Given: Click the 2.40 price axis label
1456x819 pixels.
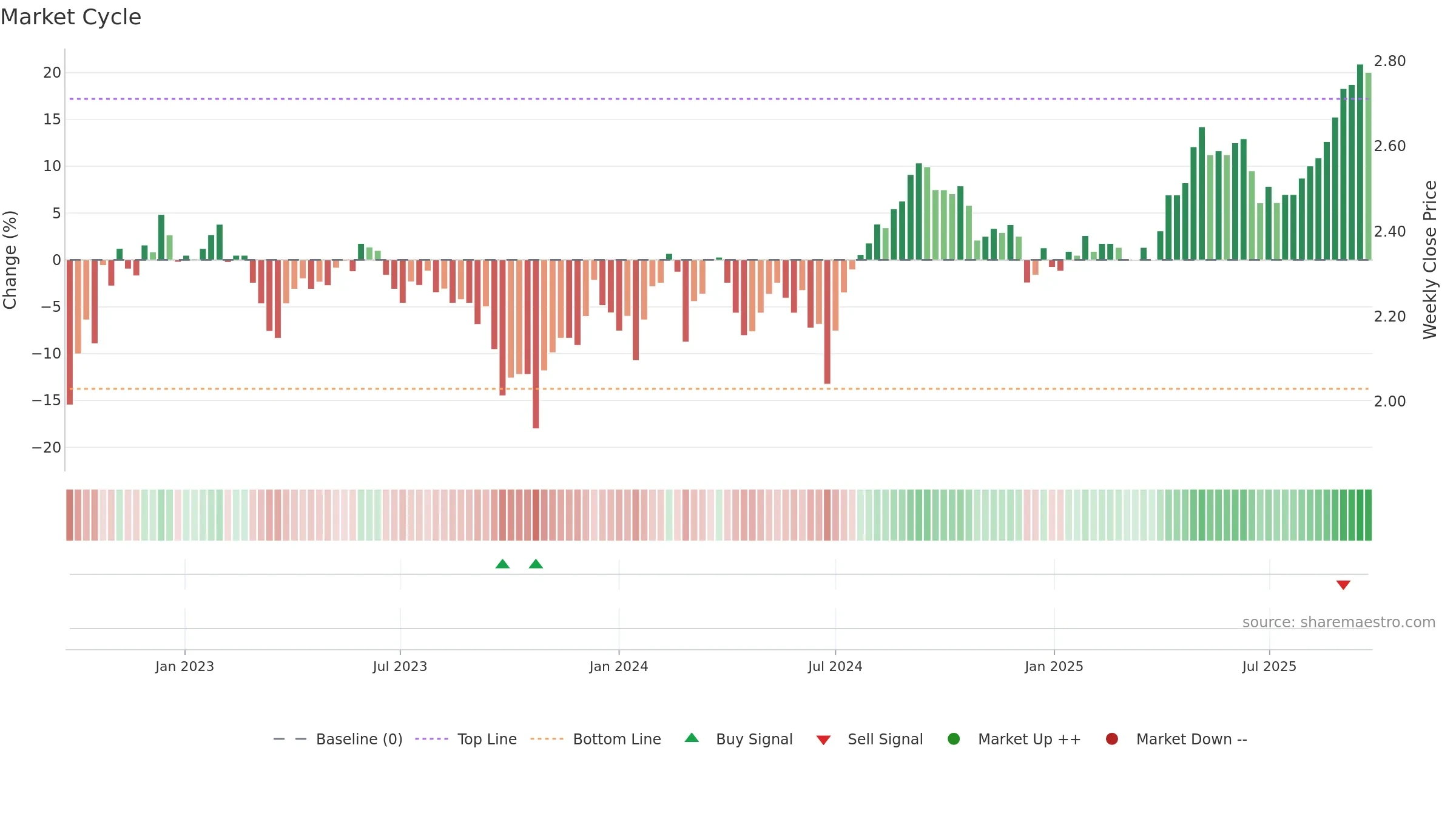Looking at the screenshot, I should (1390, 232).
